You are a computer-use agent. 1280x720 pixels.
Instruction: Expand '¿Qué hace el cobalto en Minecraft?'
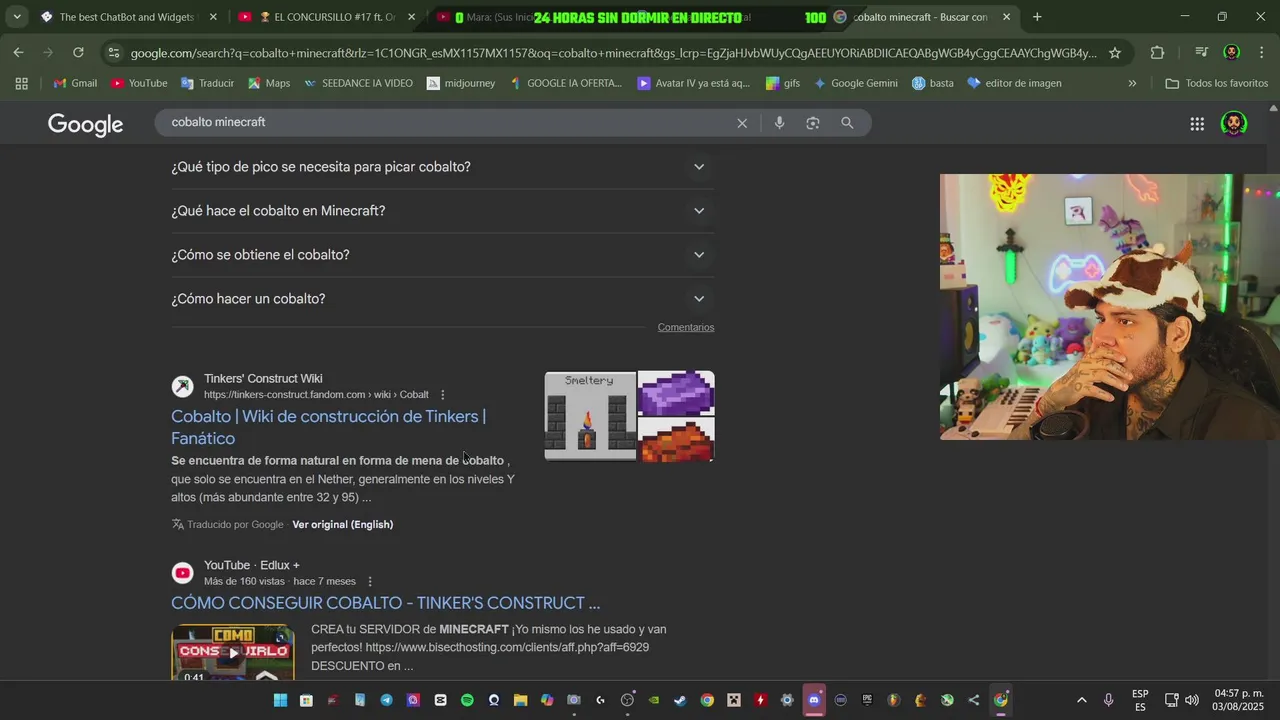(x=443, y=211)
